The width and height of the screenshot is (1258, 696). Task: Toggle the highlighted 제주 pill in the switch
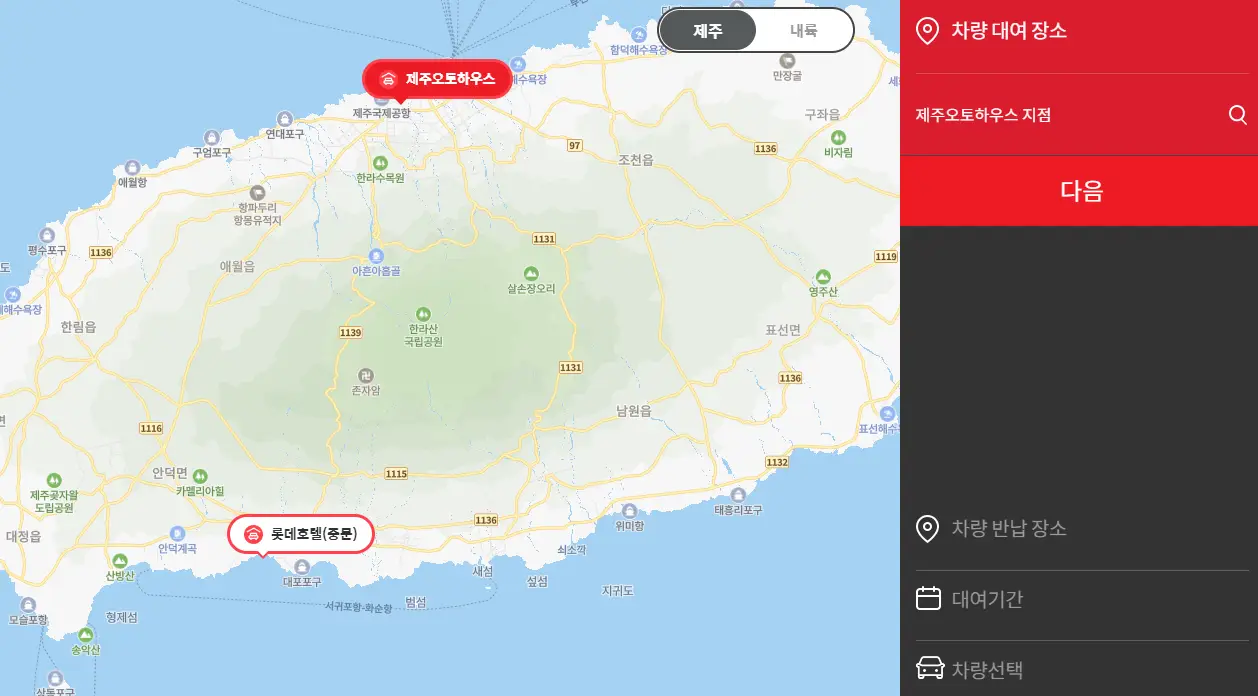tap(707, 30)
